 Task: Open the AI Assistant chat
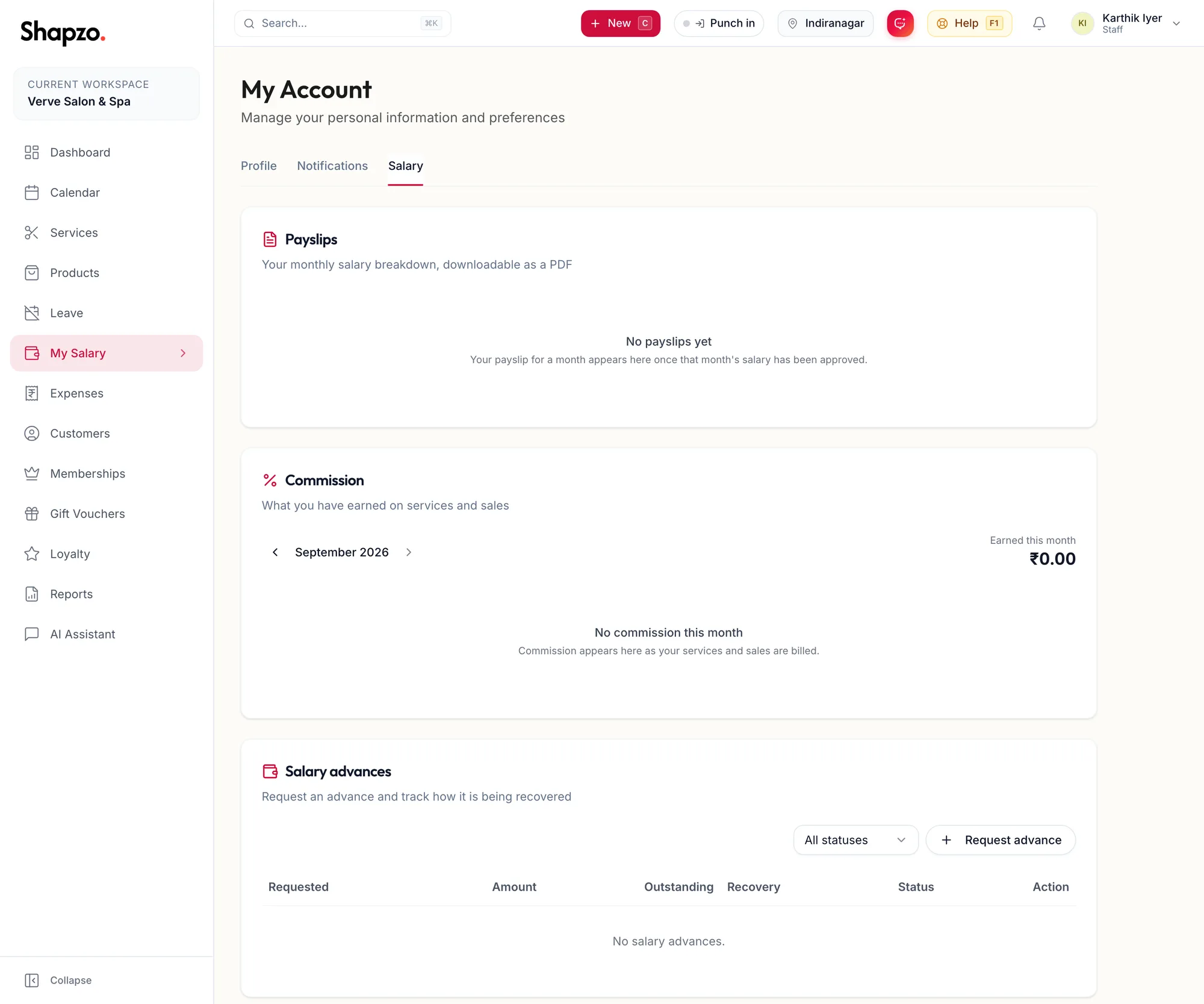pos(107,634)
